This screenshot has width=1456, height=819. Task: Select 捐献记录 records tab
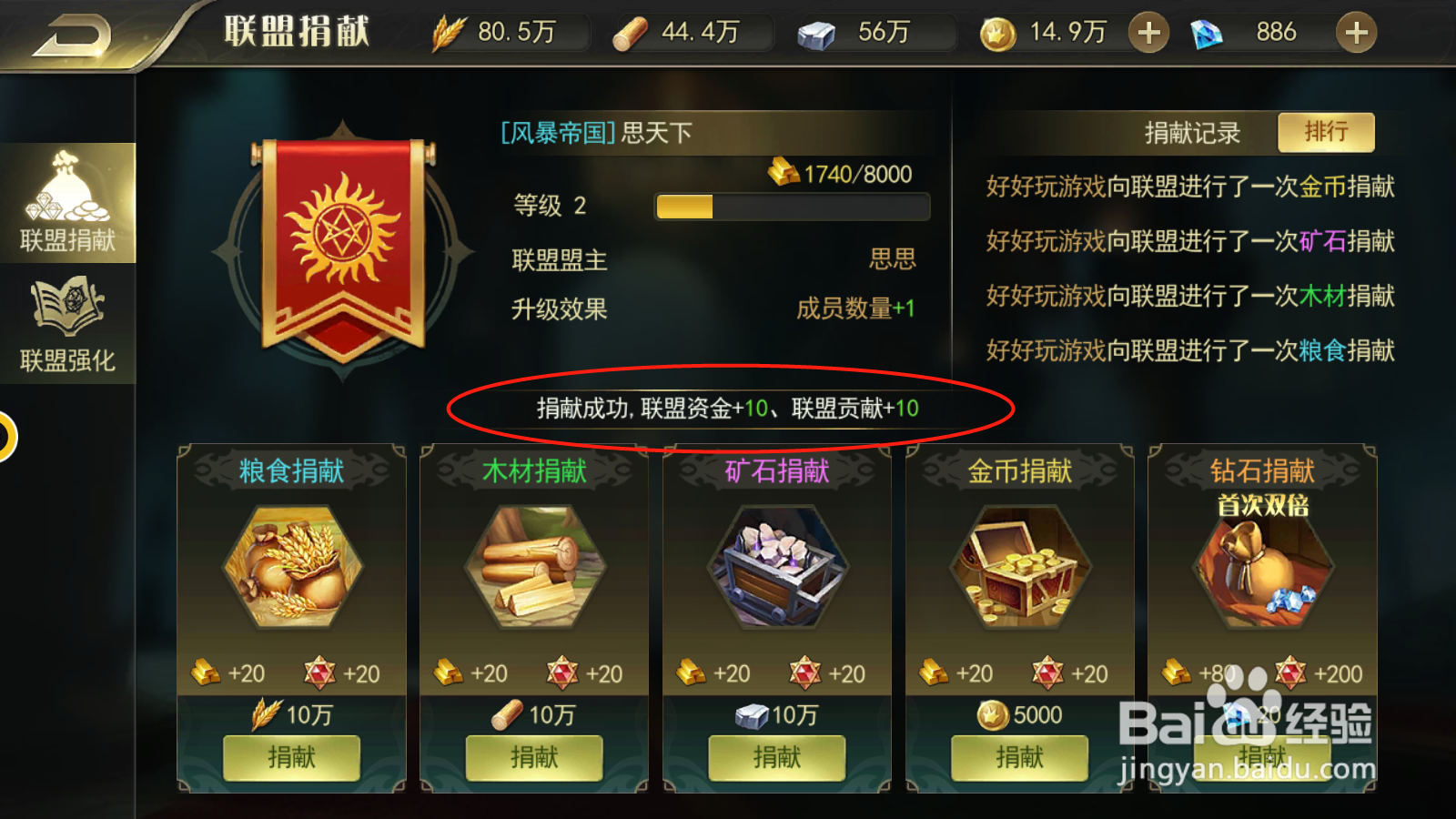[1192, 134]
